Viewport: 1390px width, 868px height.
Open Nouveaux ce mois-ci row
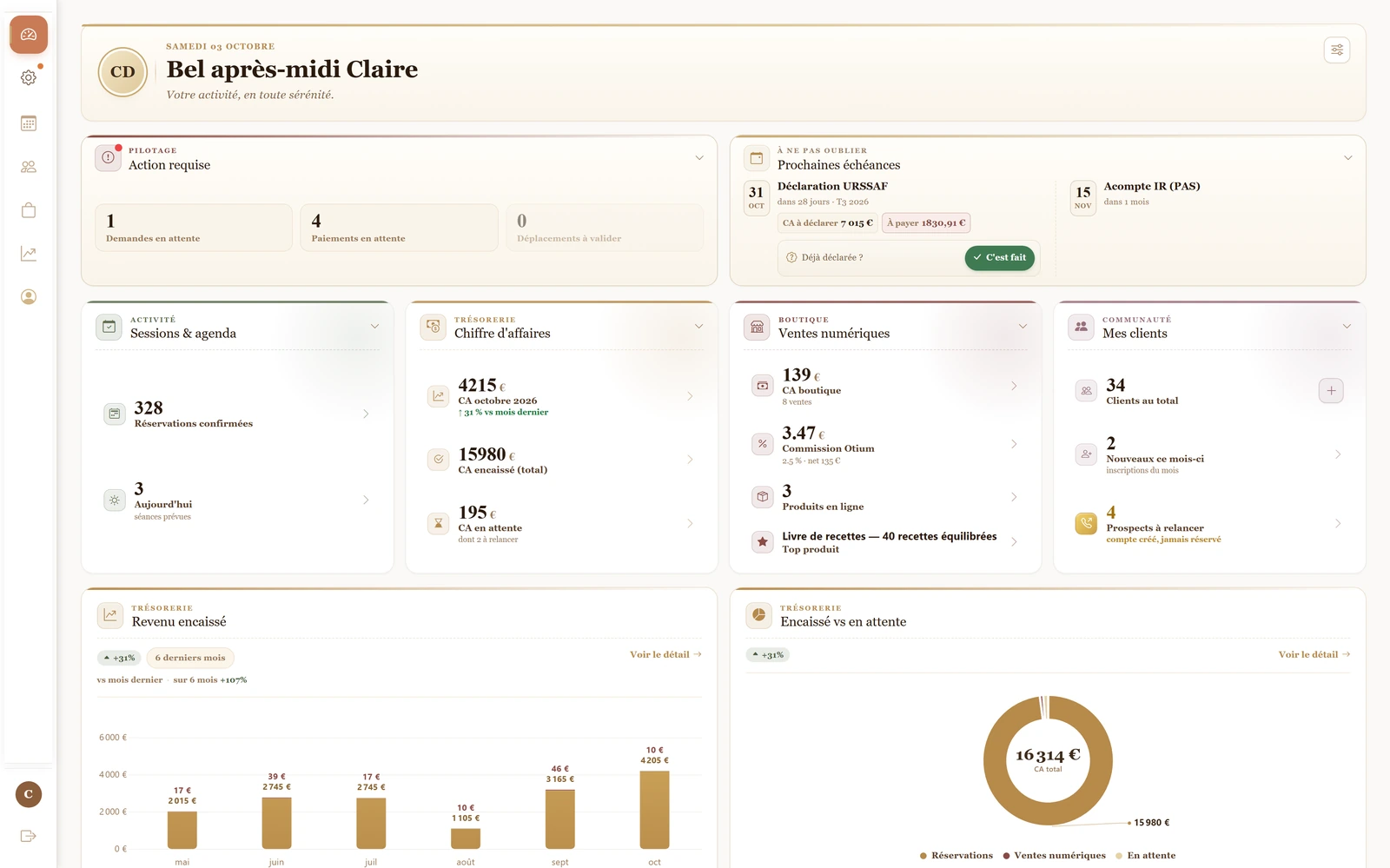point(1209,454)
